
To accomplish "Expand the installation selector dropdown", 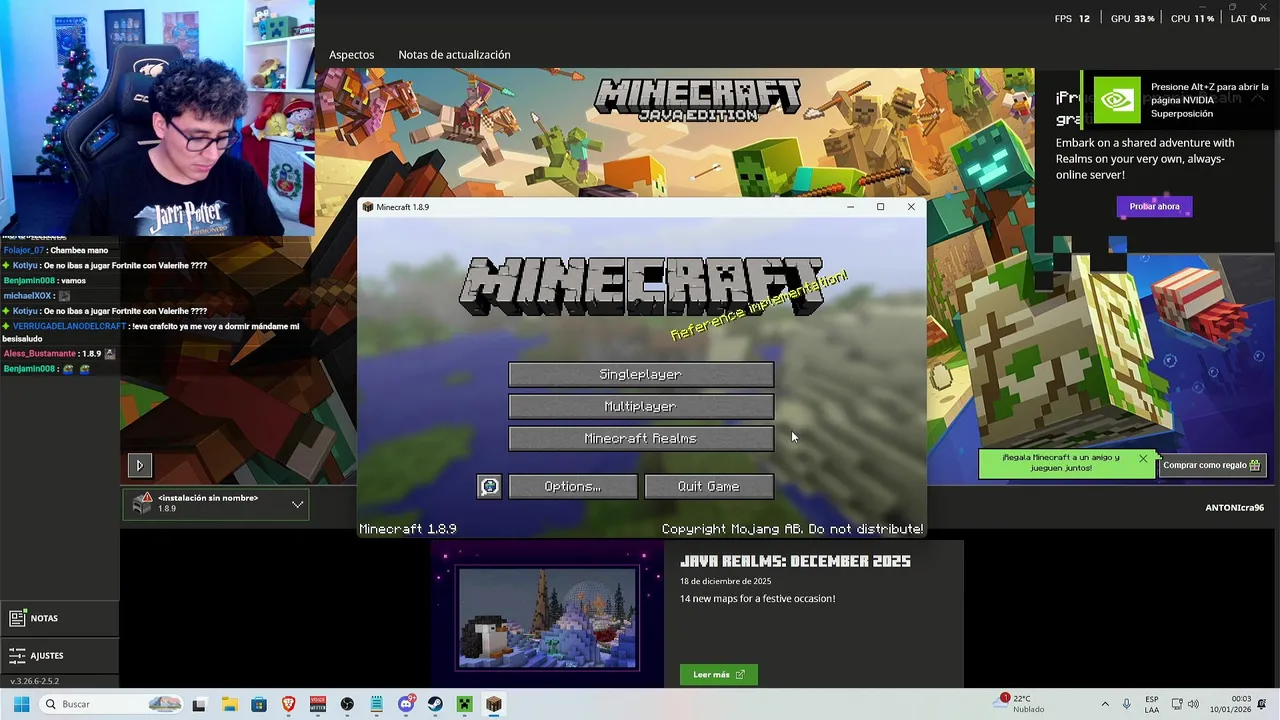I will [x=297, y=504].
